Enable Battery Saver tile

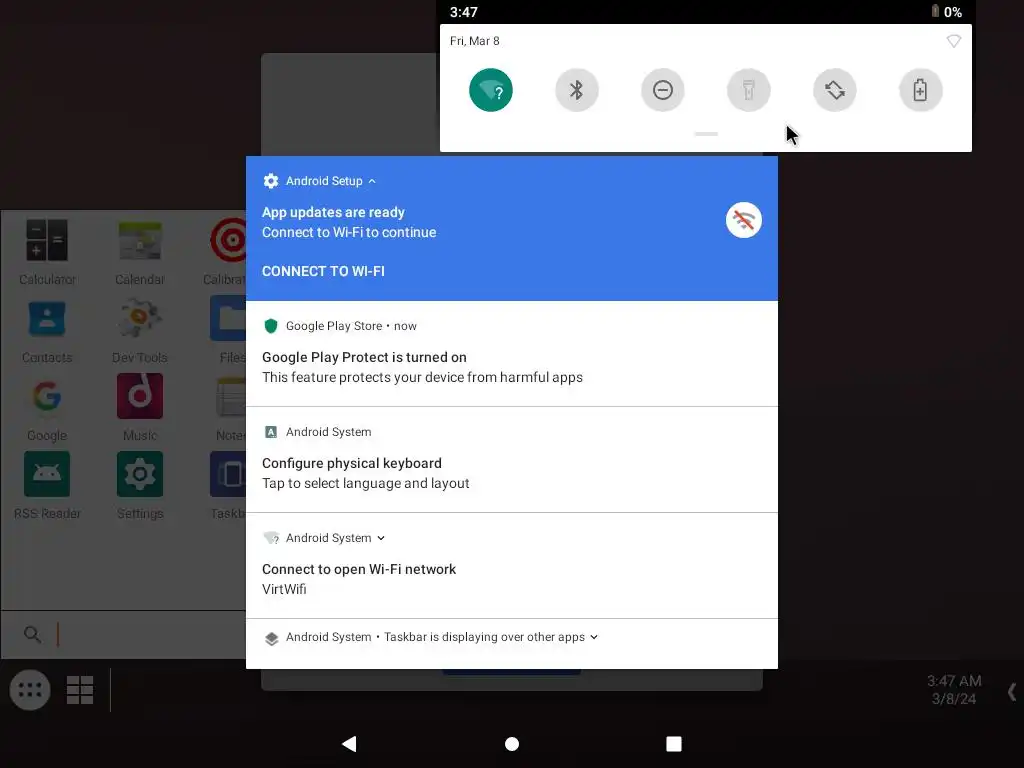920,90
